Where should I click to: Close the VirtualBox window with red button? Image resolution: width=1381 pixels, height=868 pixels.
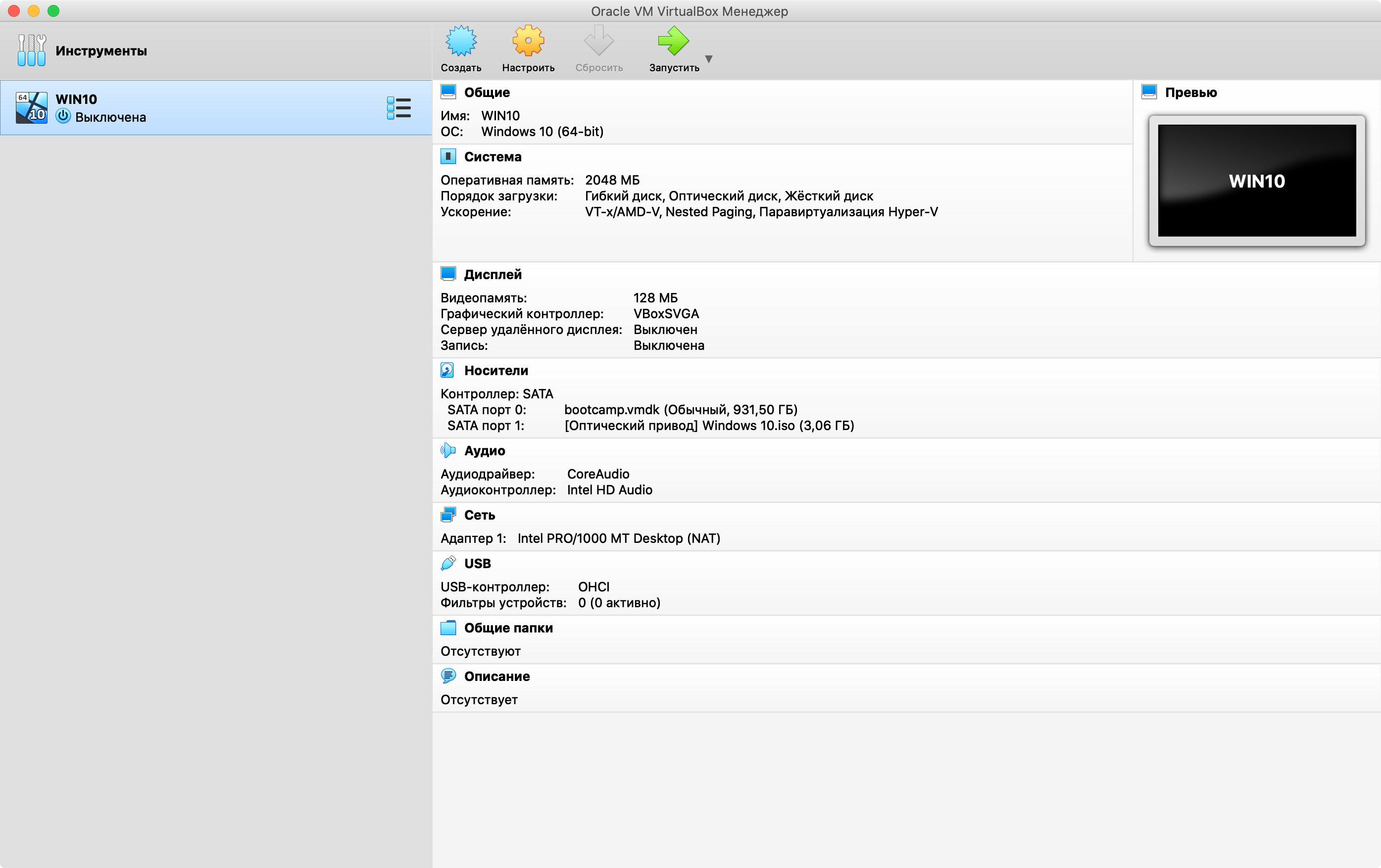(14, 11)
